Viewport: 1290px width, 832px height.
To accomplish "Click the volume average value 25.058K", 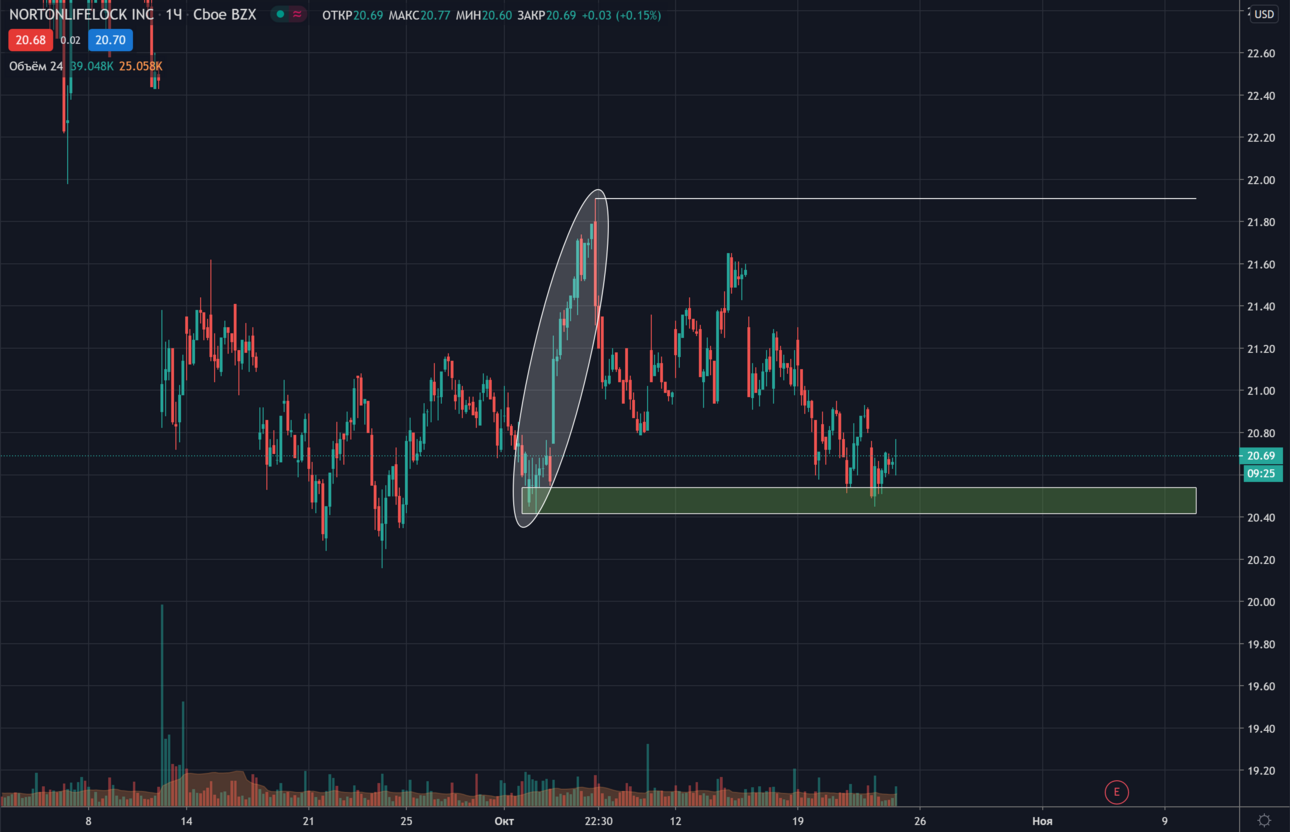I will pos(140,66).
